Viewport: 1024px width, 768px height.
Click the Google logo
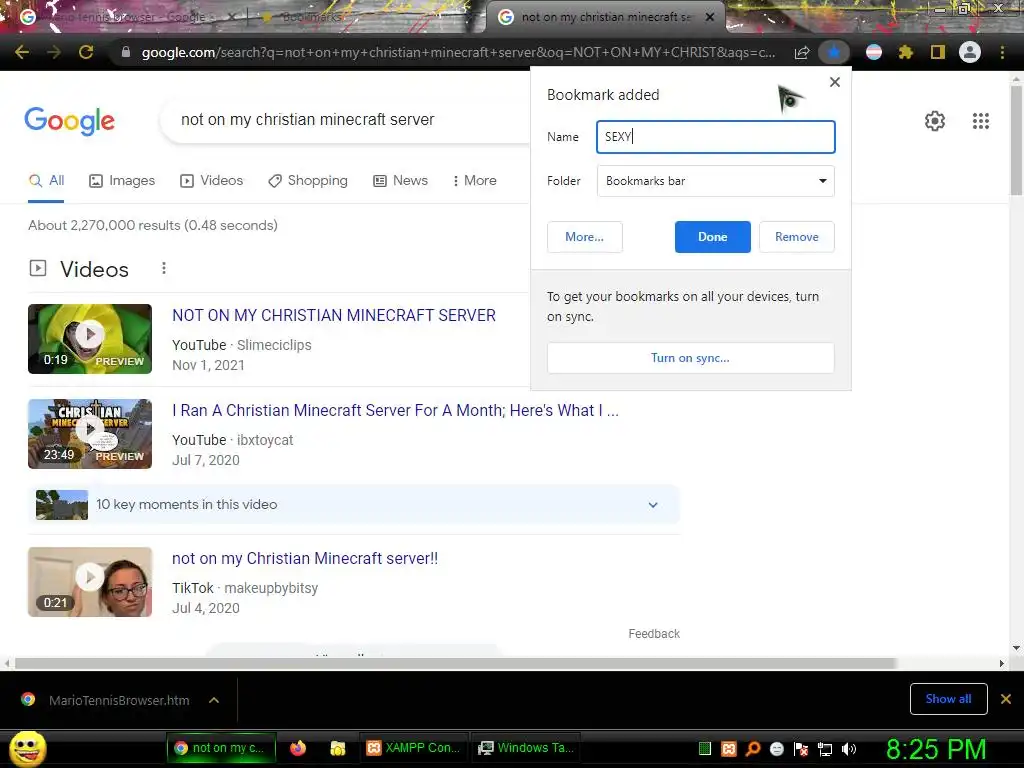[x=70, y=121]
